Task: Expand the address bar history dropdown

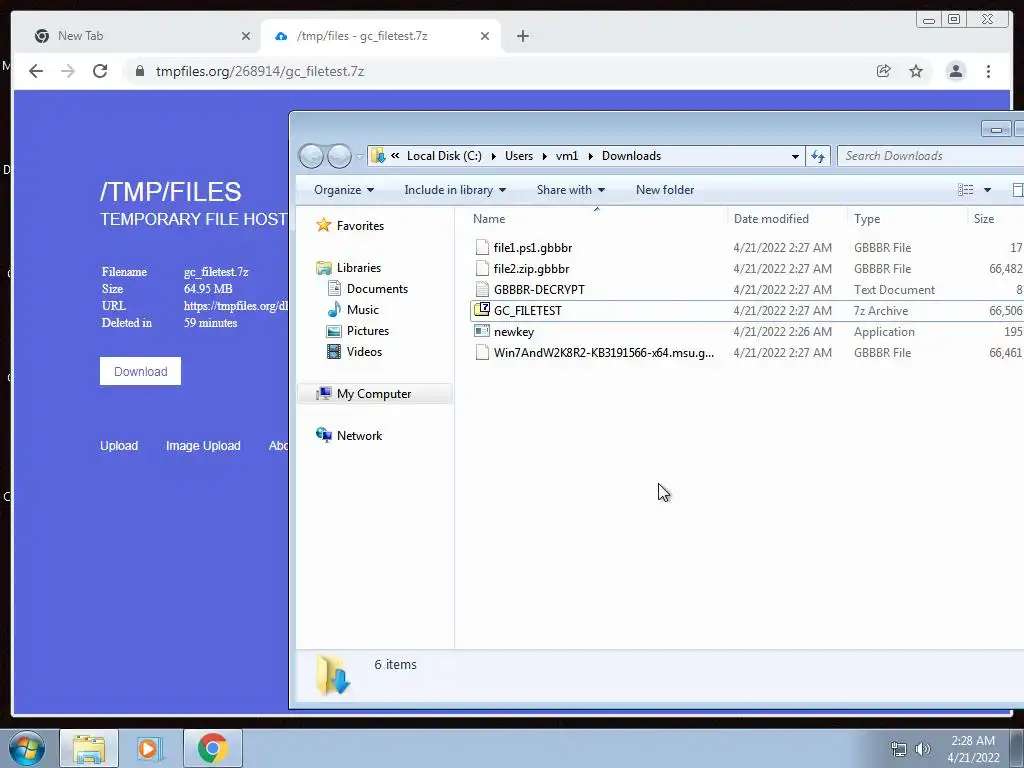Action: 795,156
